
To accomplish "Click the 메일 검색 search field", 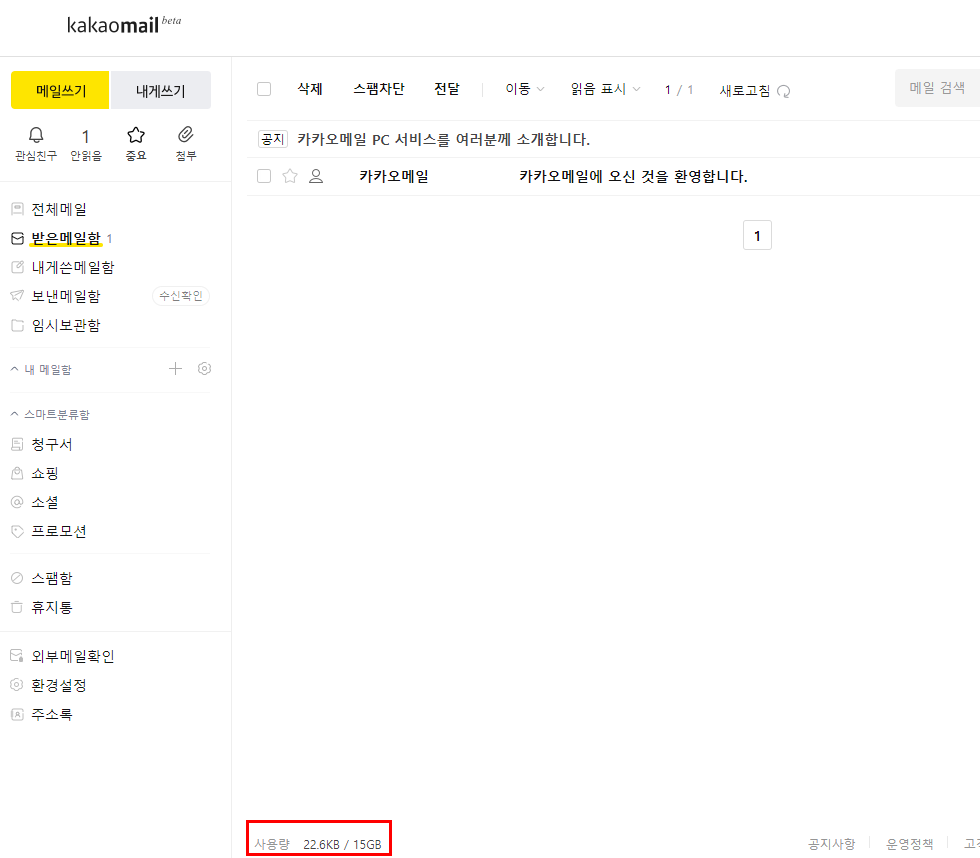I will 937,88.
